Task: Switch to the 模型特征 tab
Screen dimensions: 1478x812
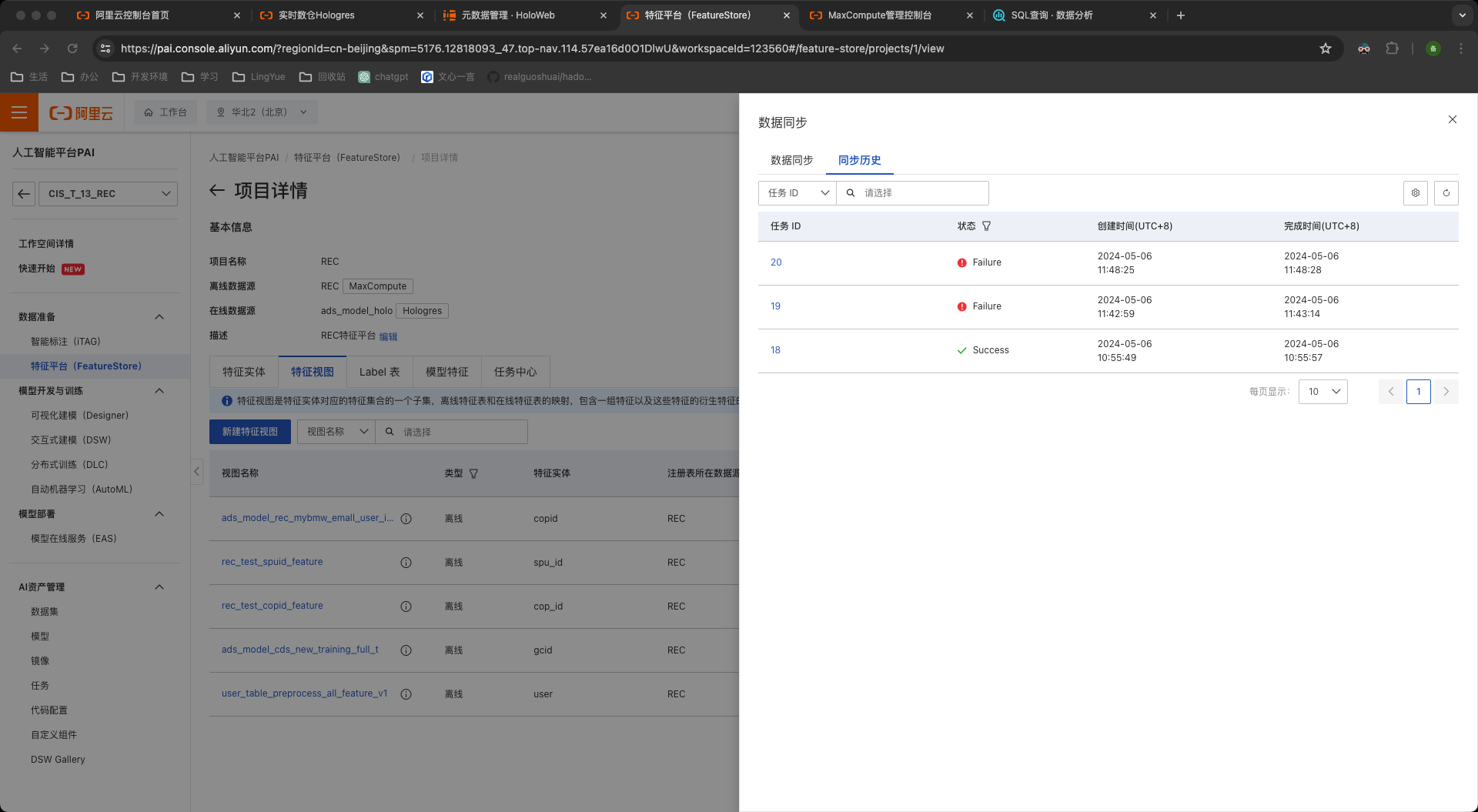Action: 447,372
